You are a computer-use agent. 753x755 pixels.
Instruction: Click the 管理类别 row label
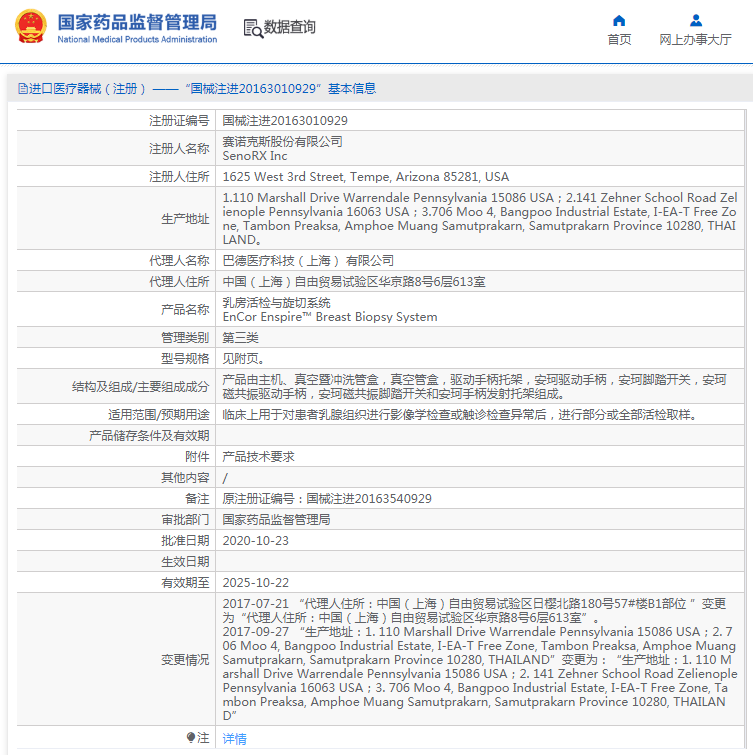click(185, 338)
